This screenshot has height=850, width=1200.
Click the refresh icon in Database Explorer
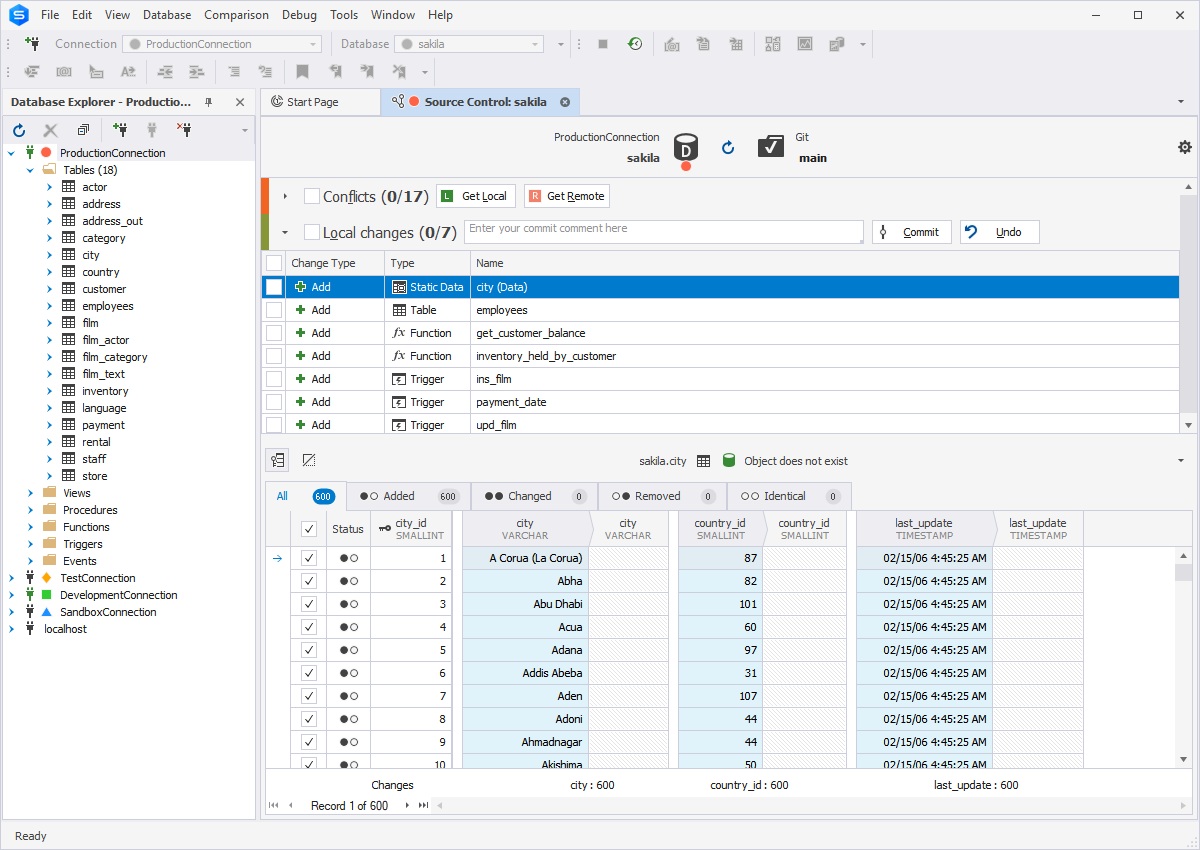click(19, 130)
